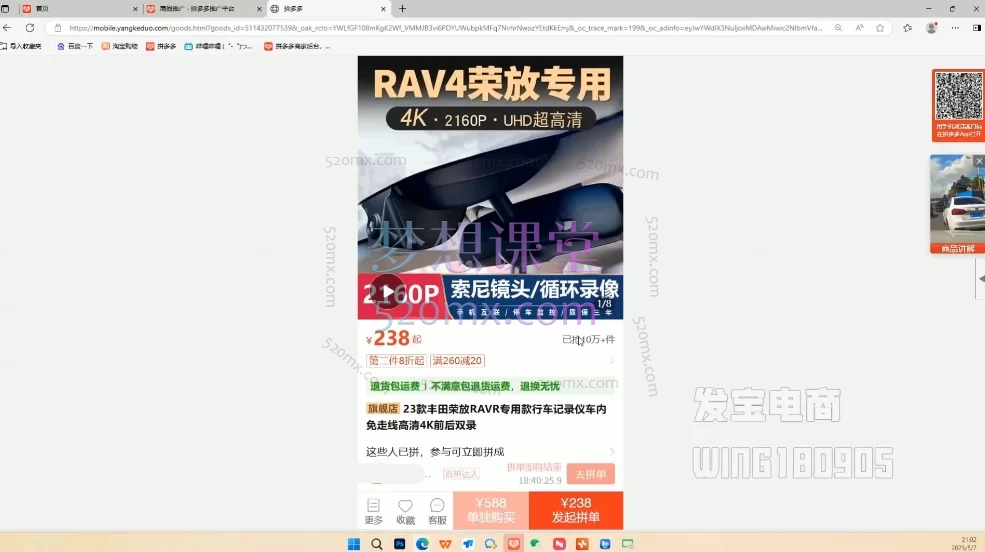Screen dimensions: 985x552
Task: Close the first 首页 tab
Action: pyautogui.click(x=135, y=9)
